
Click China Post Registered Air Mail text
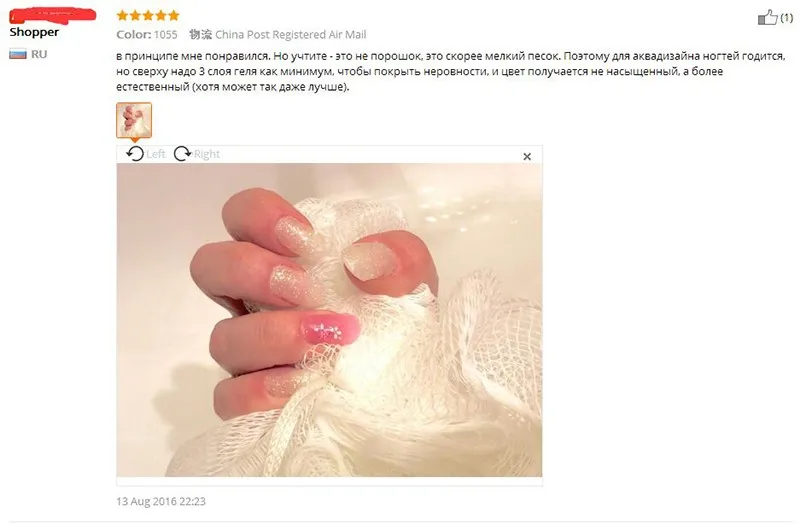tap(291, 35)
